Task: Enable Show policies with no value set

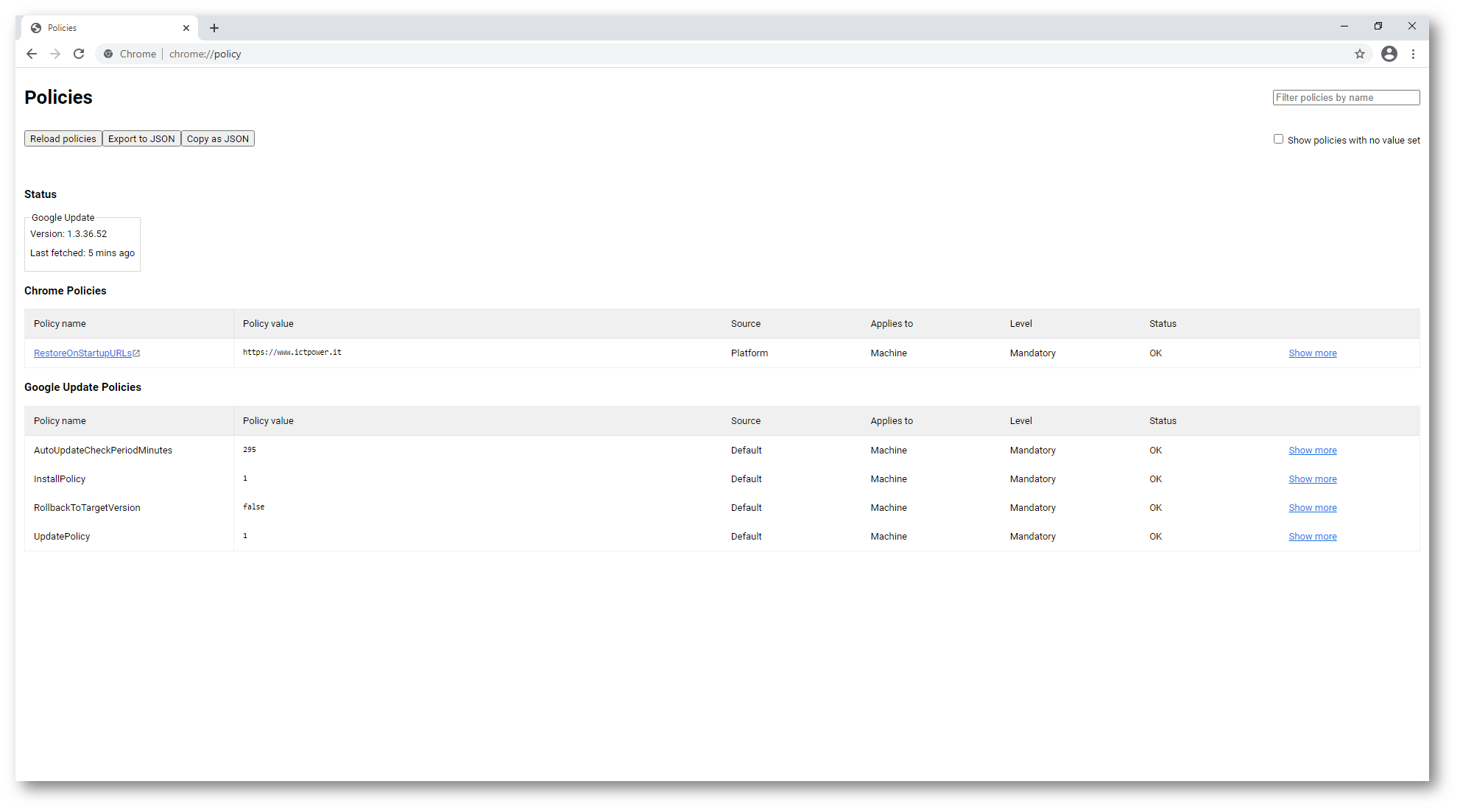Action: coord(1278,139)
